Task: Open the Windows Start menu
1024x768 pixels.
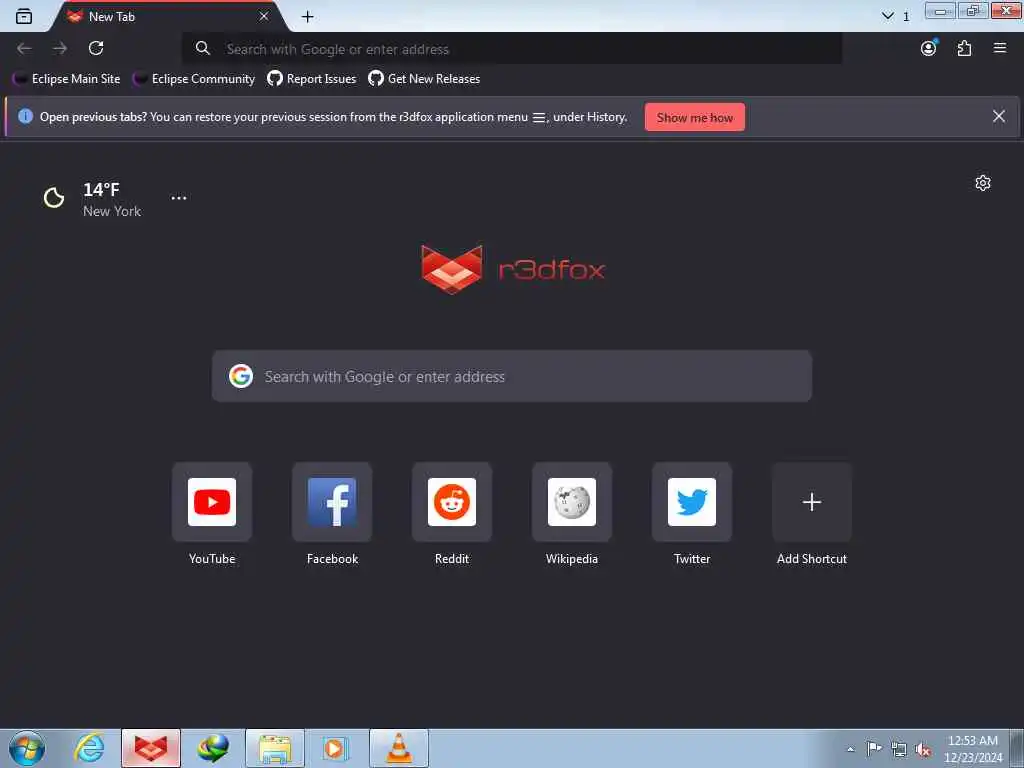Action: pos(27,748)
